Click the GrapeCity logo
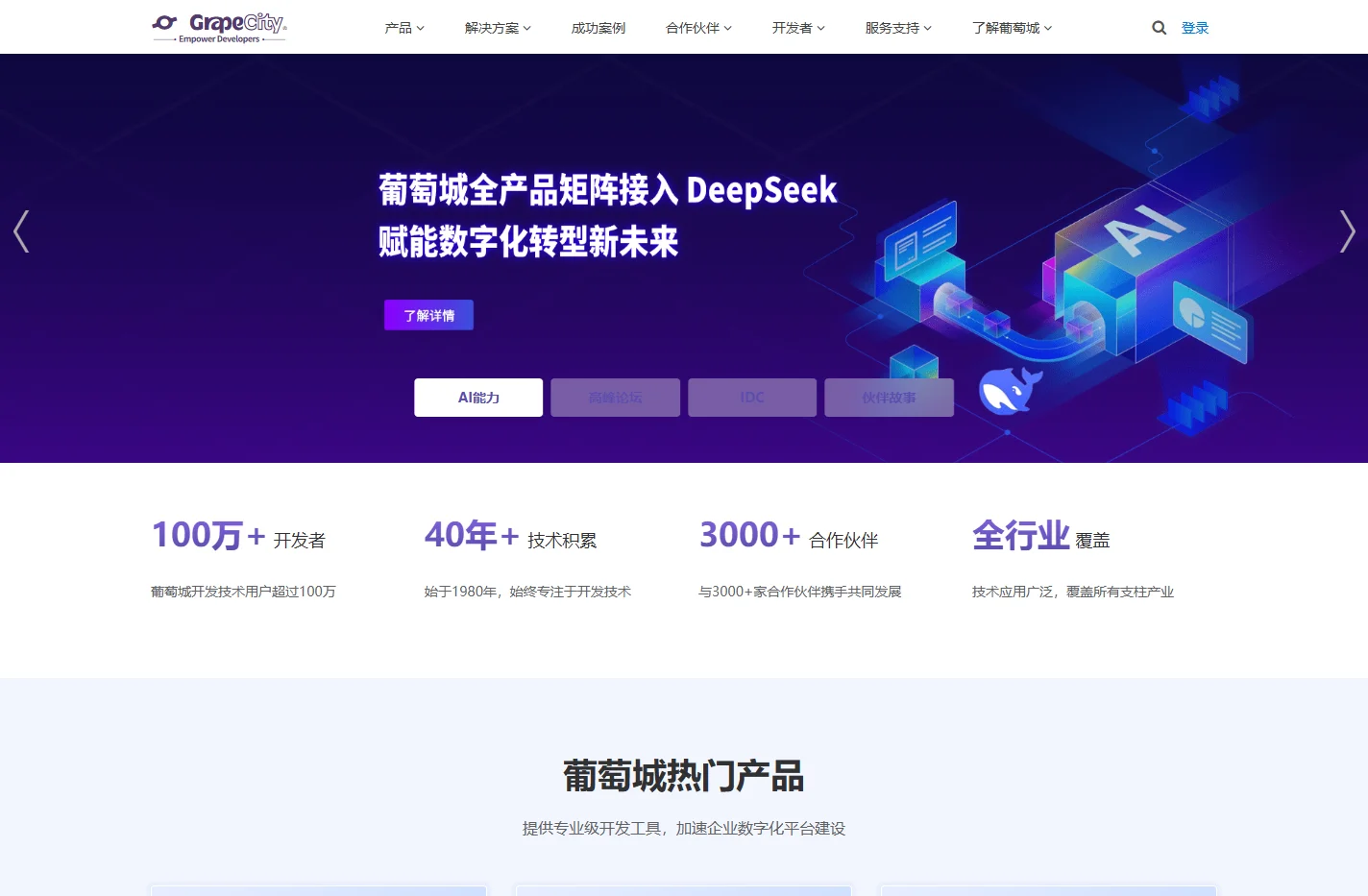 pyautogui.click(x=219, y=28)
